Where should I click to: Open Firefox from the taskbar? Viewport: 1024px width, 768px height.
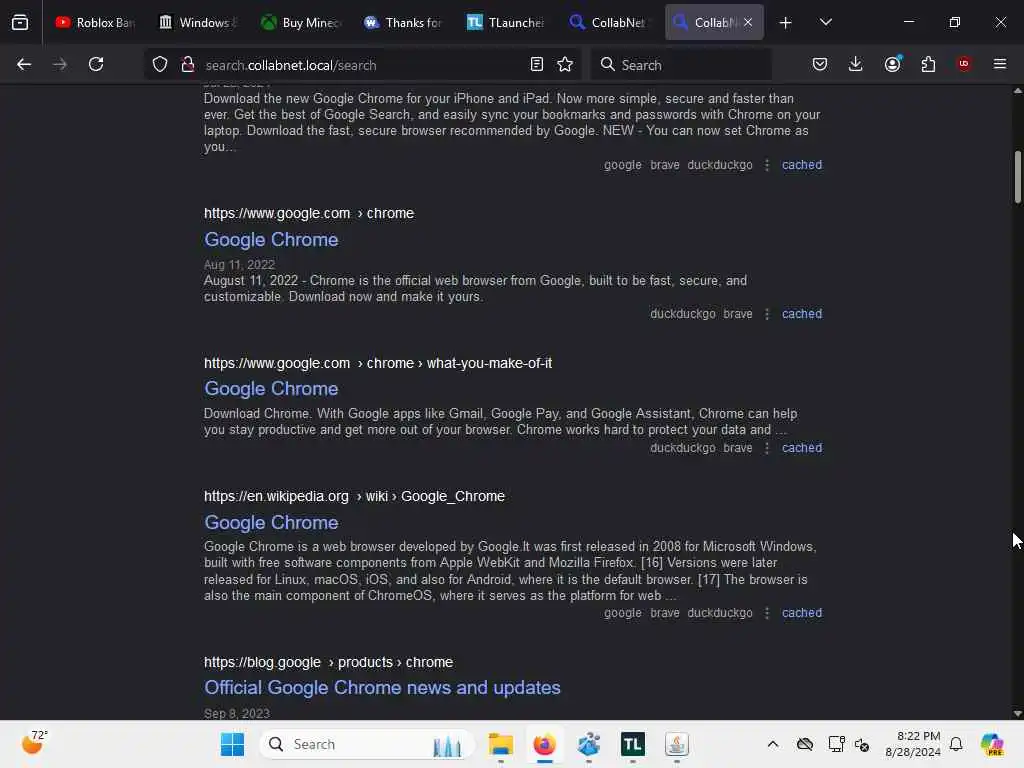point(544,744)
